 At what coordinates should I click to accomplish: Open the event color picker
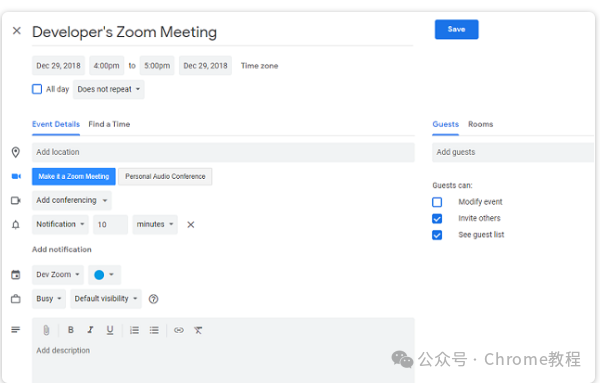pos(104,275)
